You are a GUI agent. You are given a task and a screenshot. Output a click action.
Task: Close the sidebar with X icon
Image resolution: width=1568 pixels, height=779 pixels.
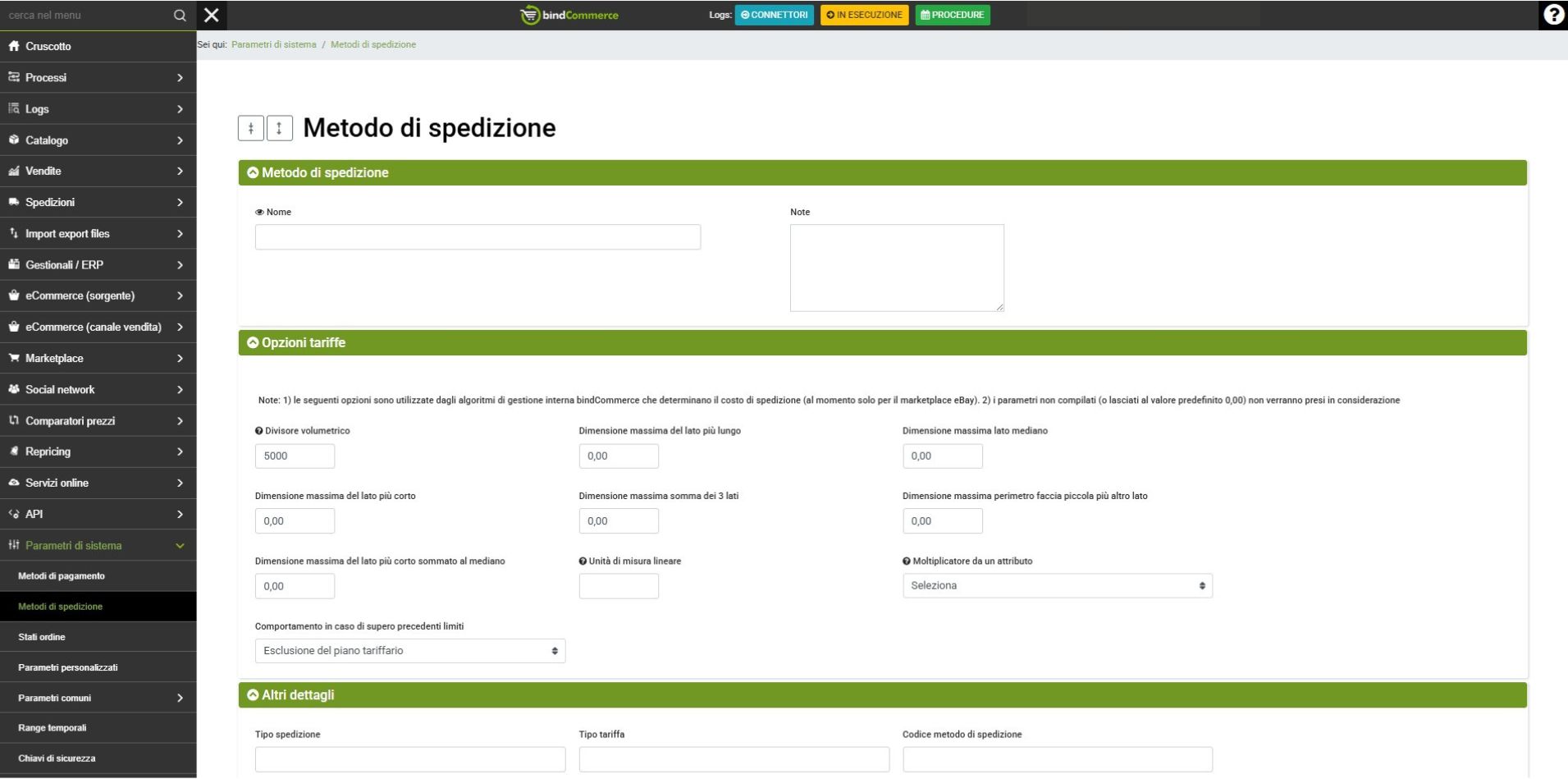tap(211, 15)
